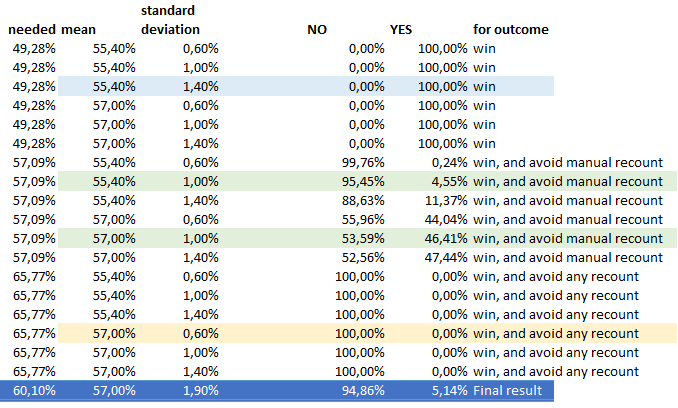
Task: Select the "NO" column header
Action: [x=317, y=30]
